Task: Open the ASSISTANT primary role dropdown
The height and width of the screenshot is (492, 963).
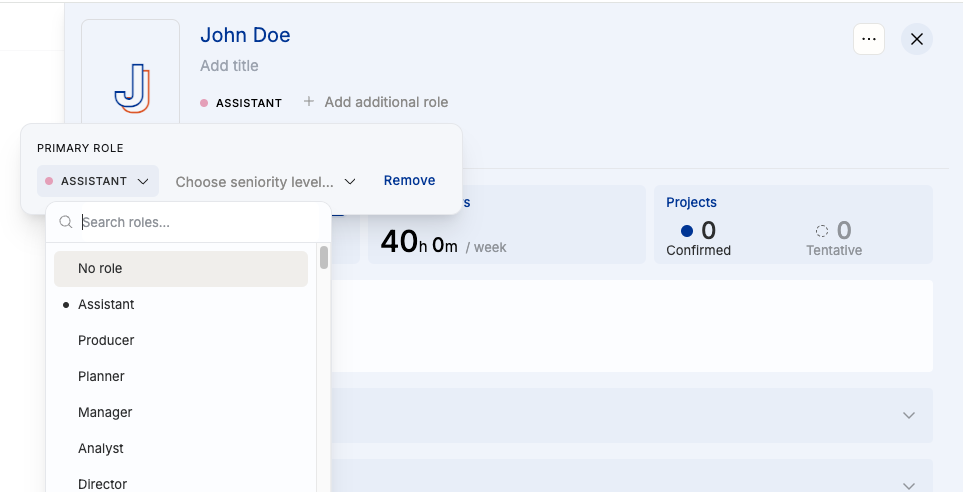Action: coord(98,181)
